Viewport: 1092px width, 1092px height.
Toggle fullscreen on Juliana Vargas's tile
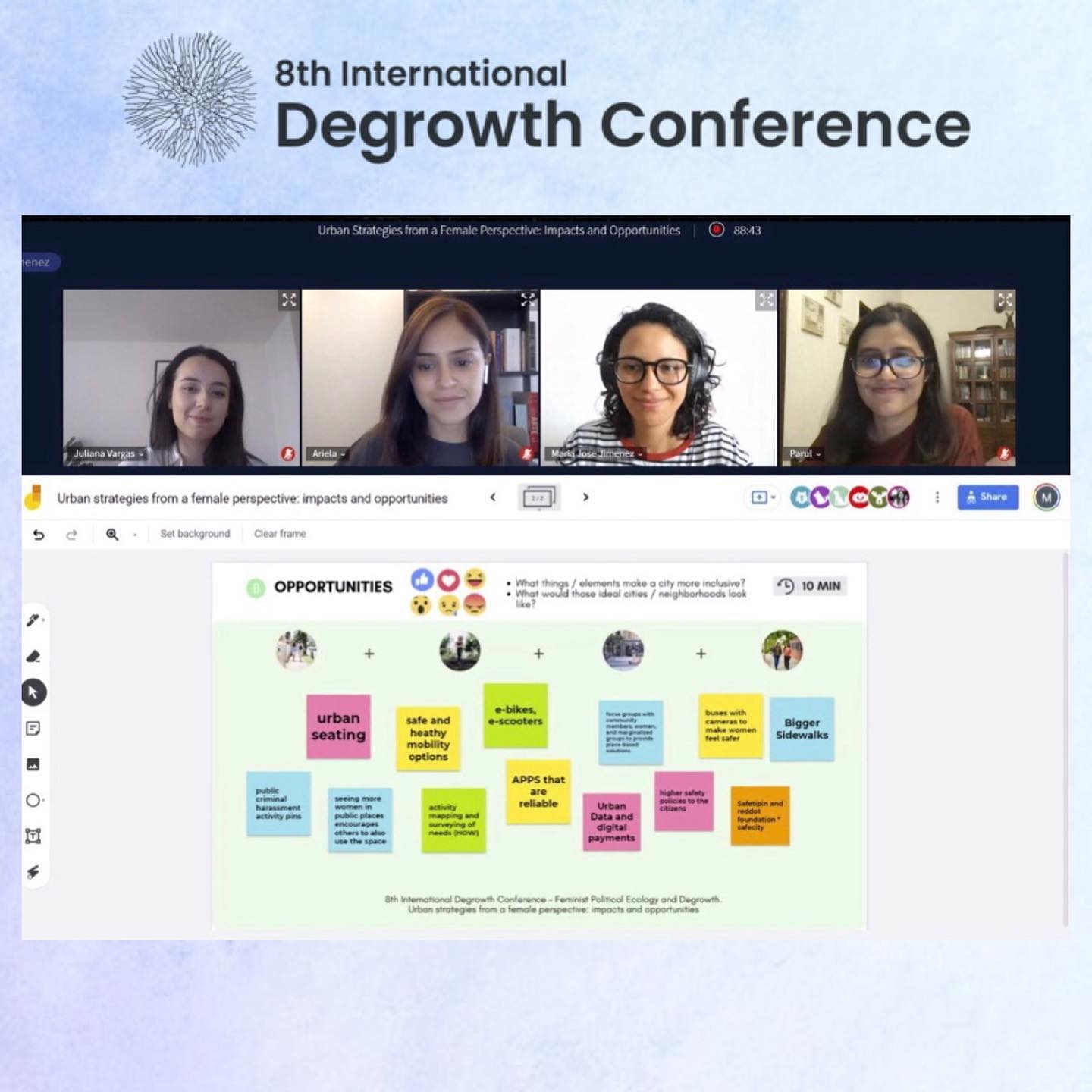click(x=288, y=300)
